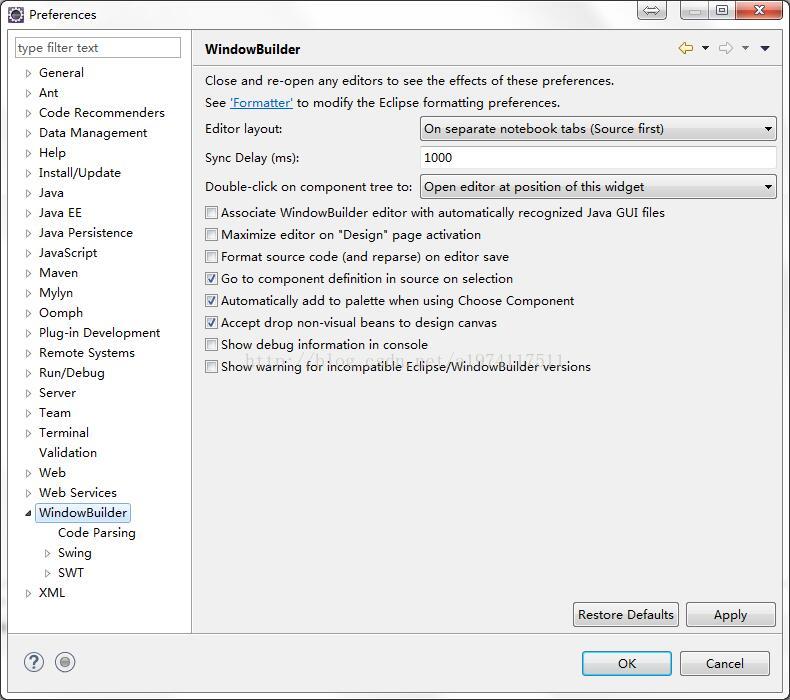
Task: Select Code Recommenders category
Action: (x=102, y=112)
